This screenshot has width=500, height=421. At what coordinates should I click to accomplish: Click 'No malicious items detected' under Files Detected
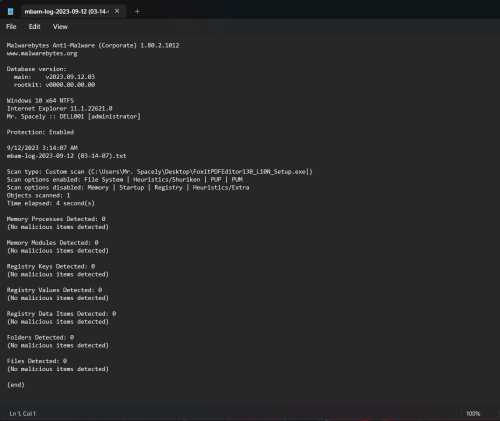click(x=58, y=369)
